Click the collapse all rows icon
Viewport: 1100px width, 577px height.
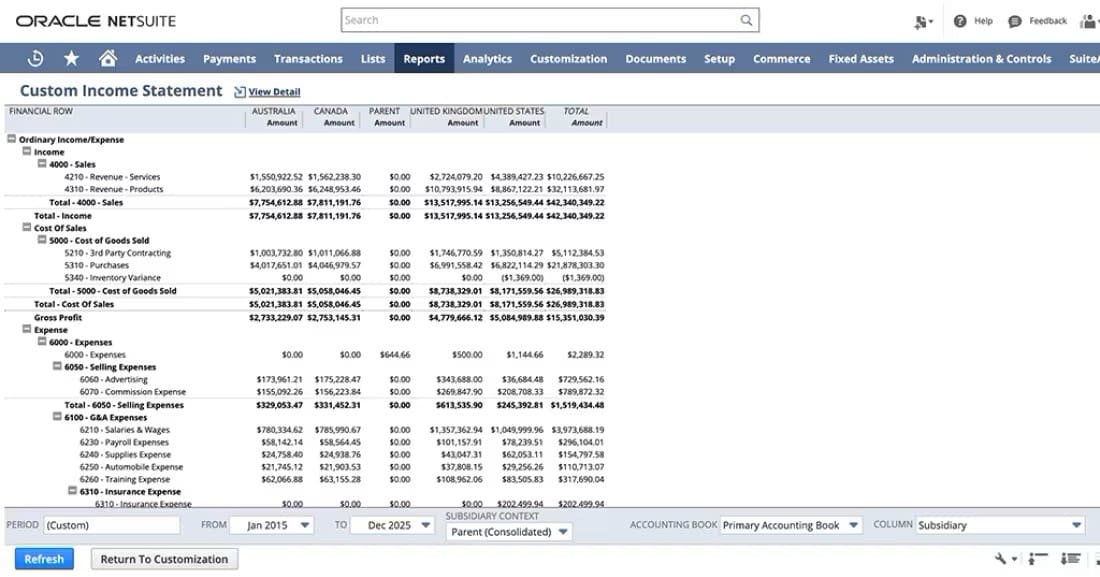(x=1038, y=559)
